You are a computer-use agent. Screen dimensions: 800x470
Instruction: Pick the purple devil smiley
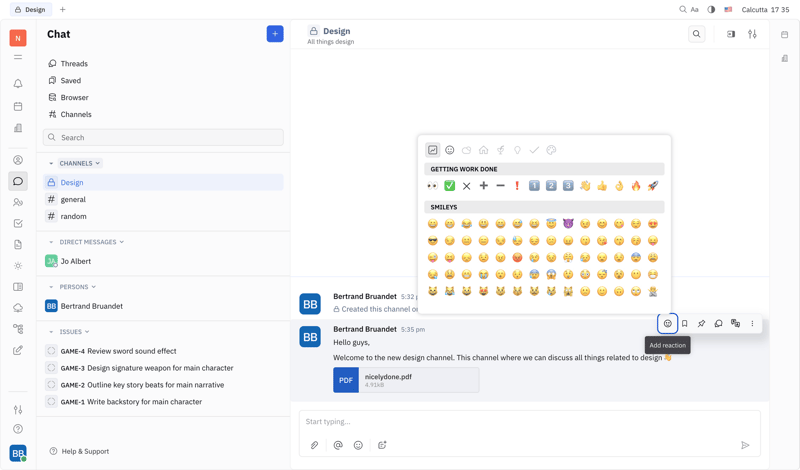pos(568,224)
